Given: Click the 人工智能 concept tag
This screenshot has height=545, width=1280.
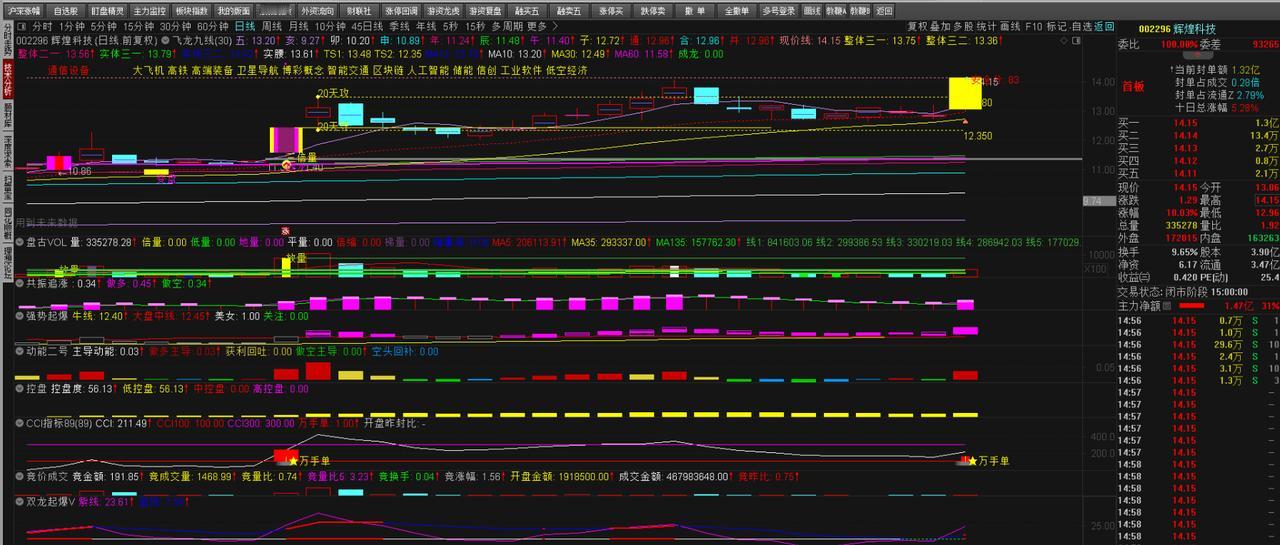Looking at the screenshot, I should coord(428,70).
